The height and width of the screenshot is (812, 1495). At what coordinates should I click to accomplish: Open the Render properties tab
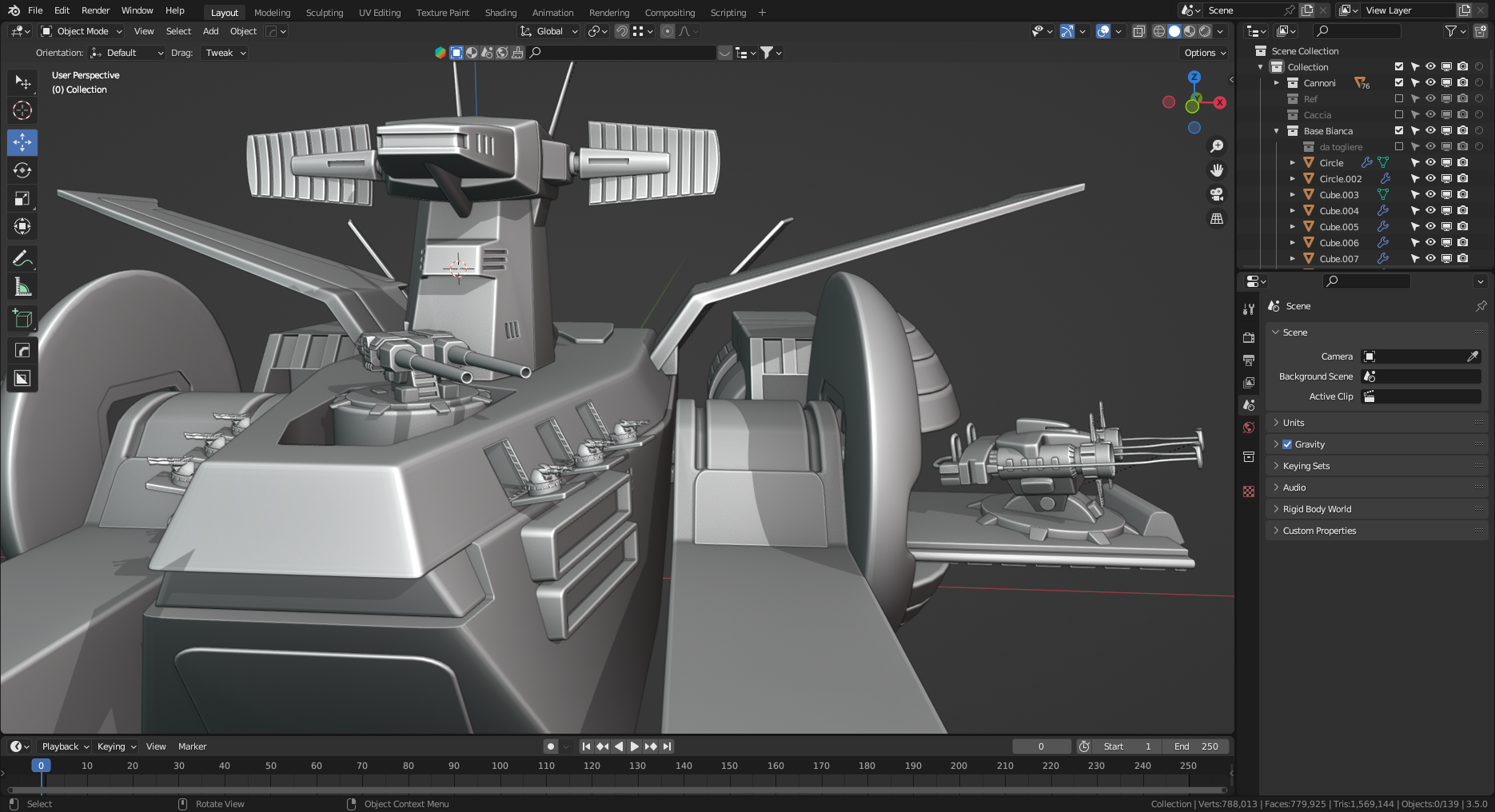pyautogui.click(x=1249, y=338)
